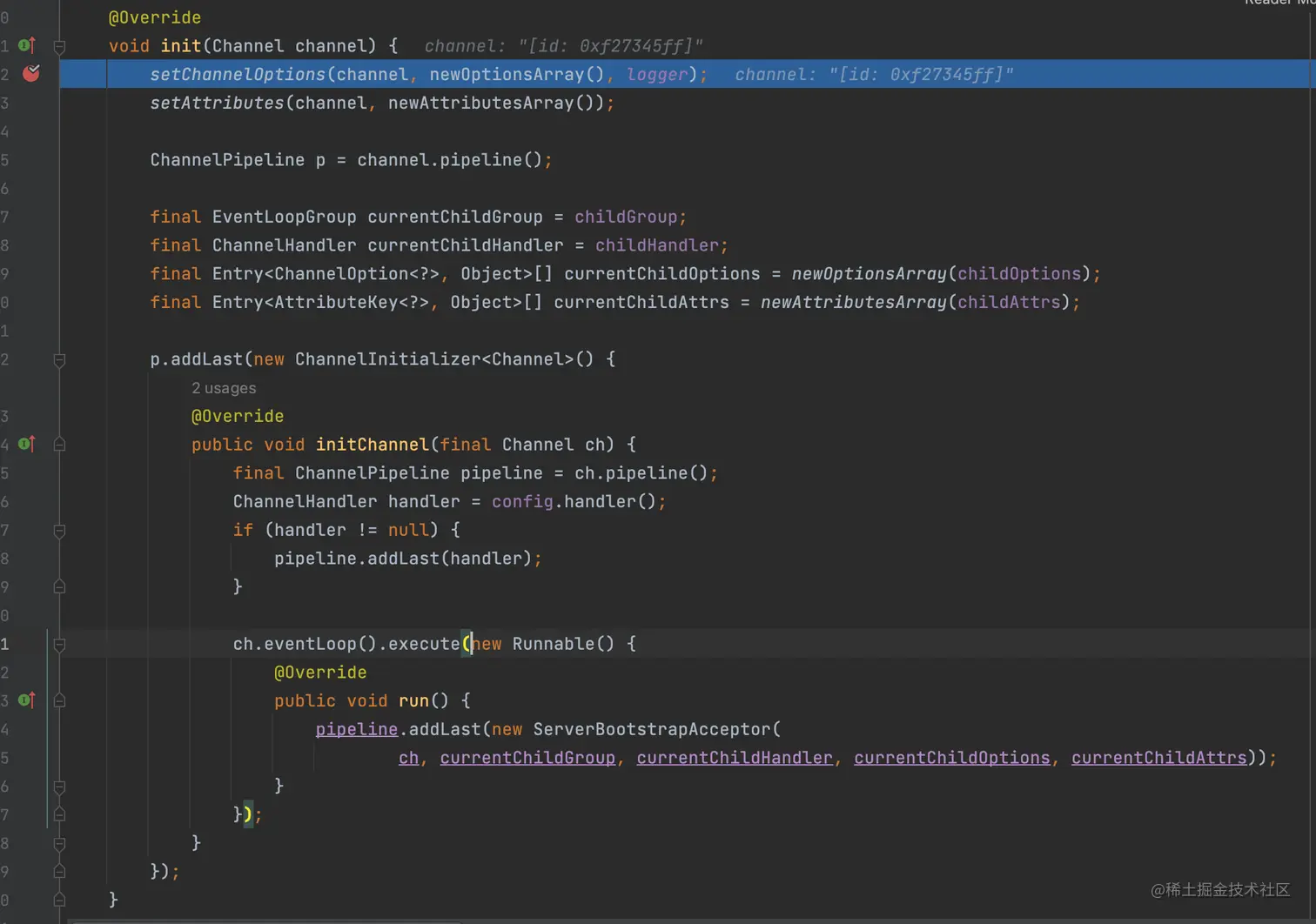Collapse the init method using its fold marker
This screenshot has width=1316, height=924.
pyautogui.click(x=59, y=46)
